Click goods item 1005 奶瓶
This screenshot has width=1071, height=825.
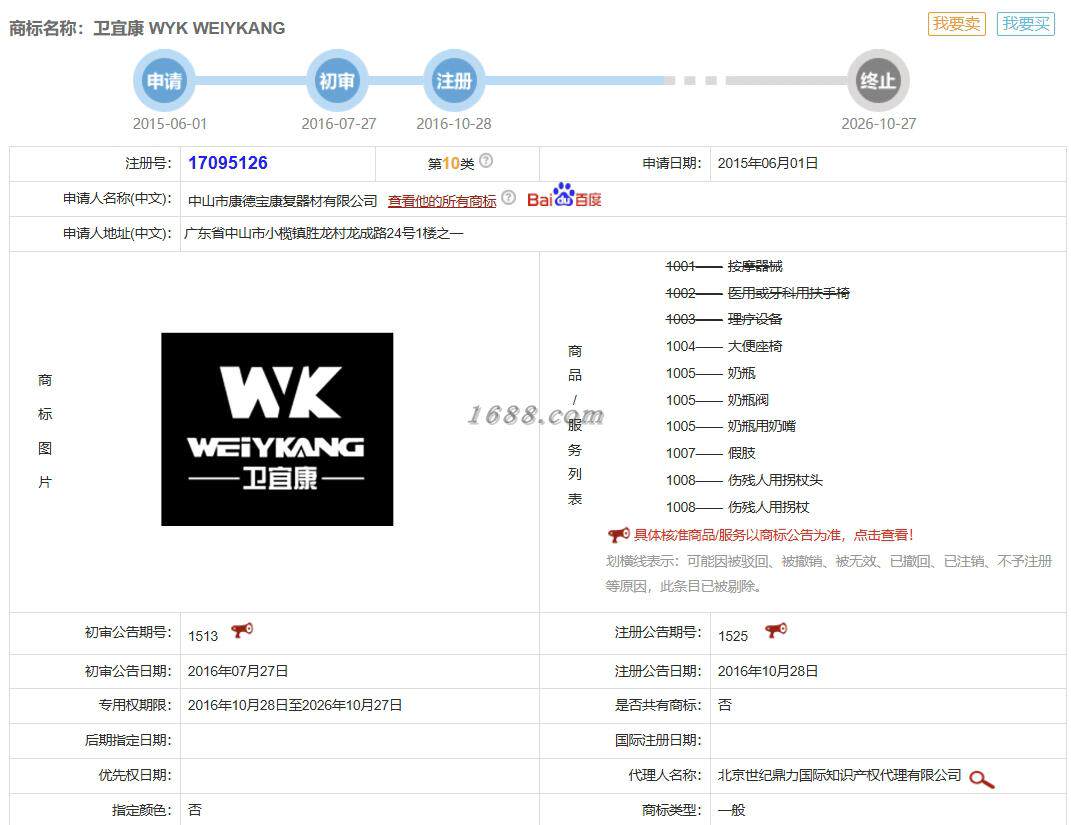pos(710,374)
